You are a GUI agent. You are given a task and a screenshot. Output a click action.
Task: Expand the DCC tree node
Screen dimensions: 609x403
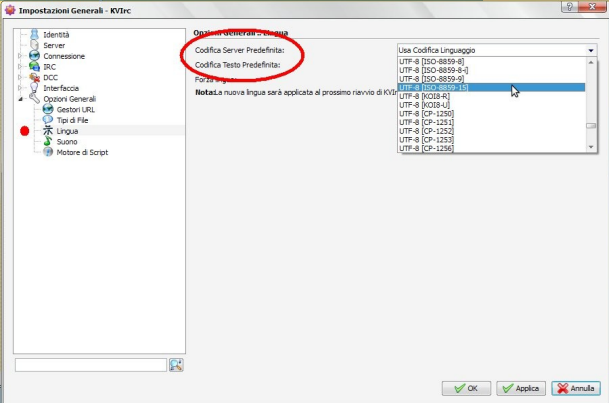[x=20, y=77]
